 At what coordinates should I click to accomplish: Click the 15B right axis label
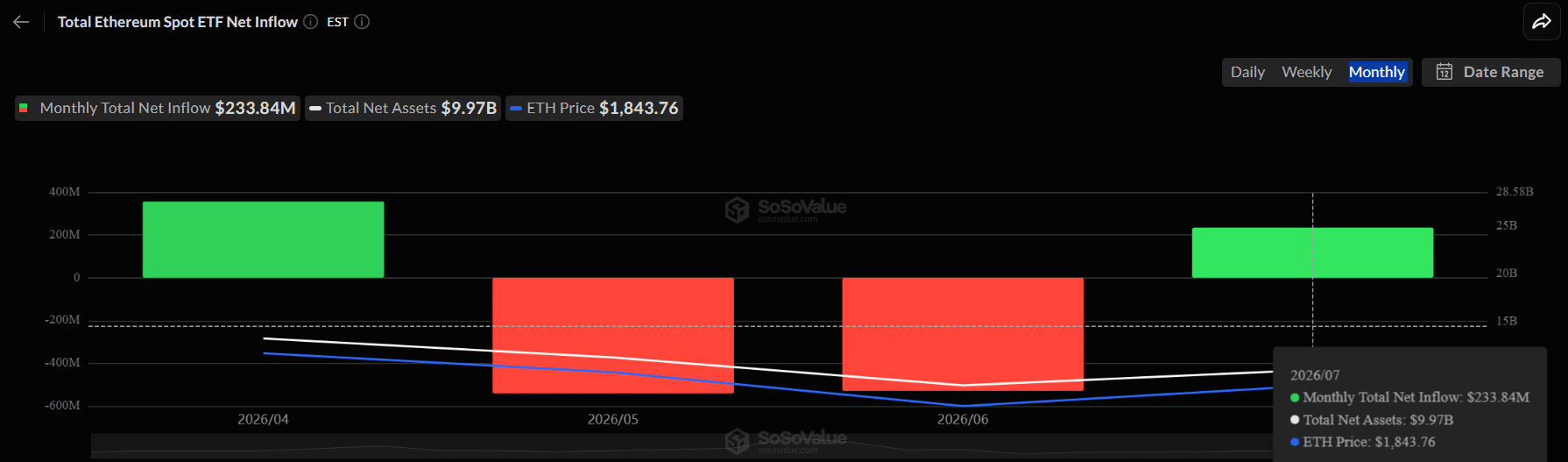[1507, 321]
